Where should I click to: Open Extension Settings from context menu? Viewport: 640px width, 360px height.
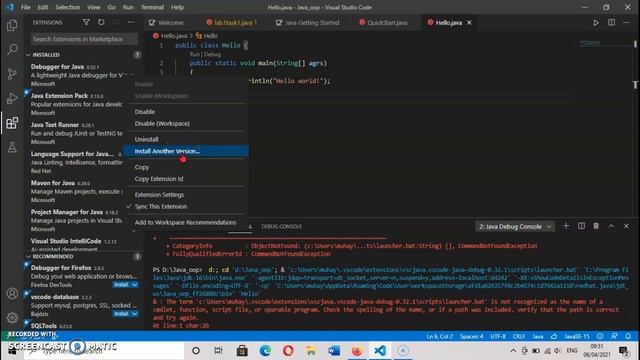coord(186,195)
